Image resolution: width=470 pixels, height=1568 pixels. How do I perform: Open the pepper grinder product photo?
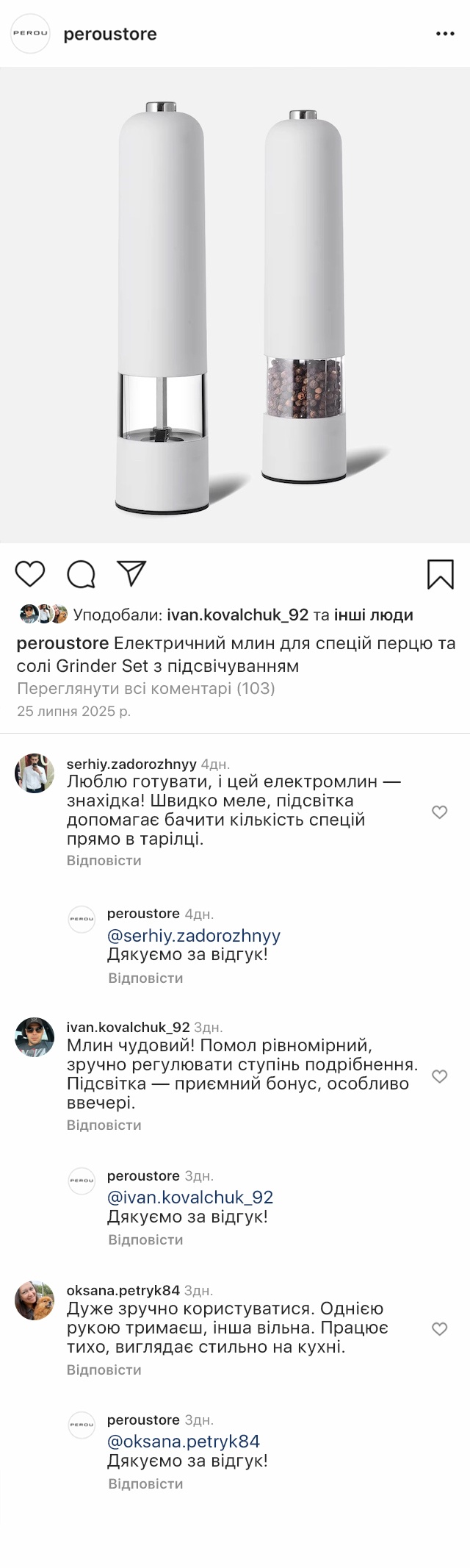pyautogui.click(x=235, y=305)
